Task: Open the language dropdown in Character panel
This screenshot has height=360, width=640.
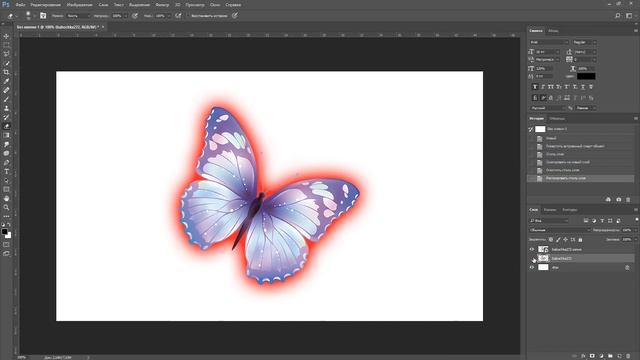Action: point(548,108)
